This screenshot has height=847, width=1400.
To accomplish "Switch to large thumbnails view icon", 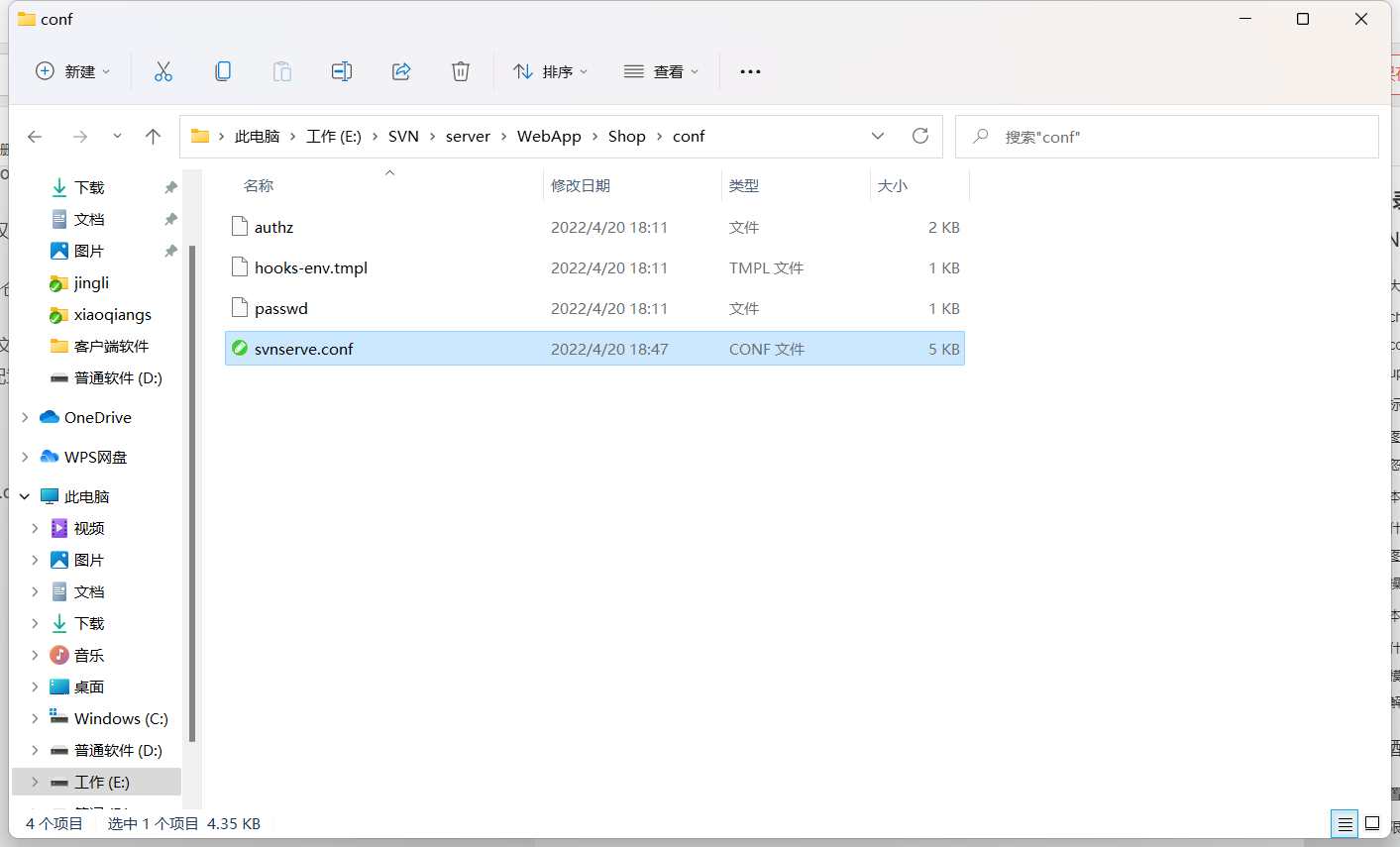I will [x=1372, y=824].
